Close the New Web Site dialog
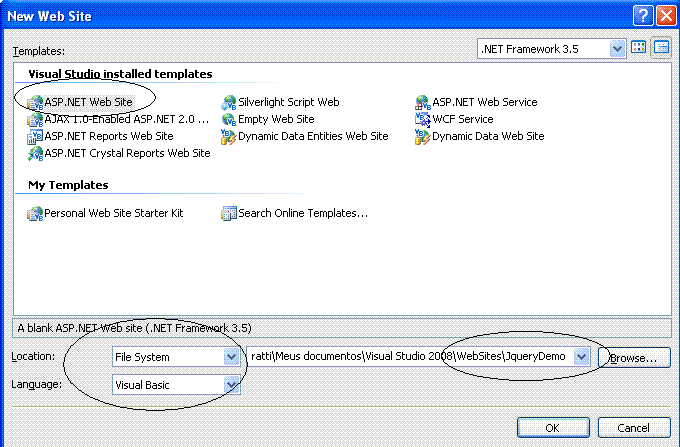 (667, 16)
